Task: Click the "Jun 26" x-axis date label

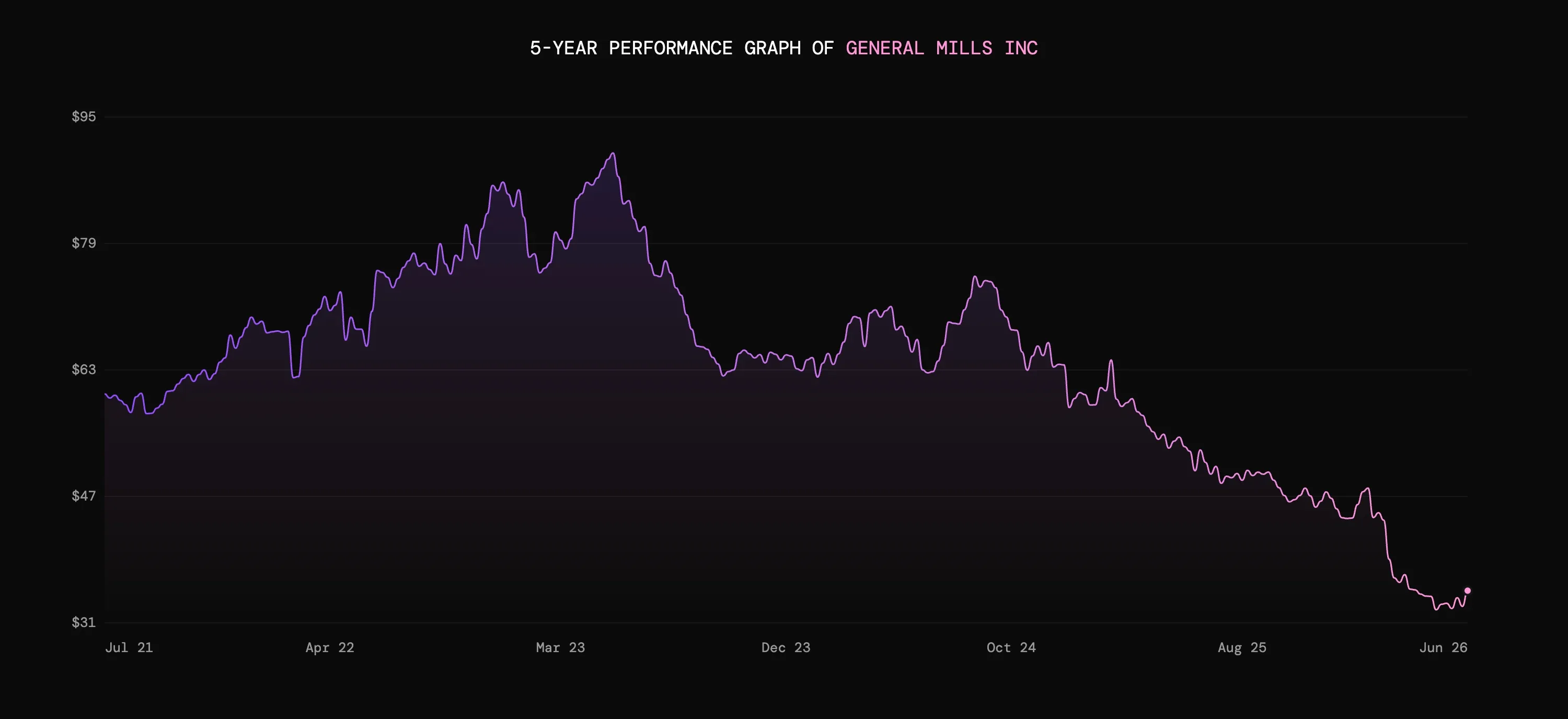Action: pos(1443,647)
